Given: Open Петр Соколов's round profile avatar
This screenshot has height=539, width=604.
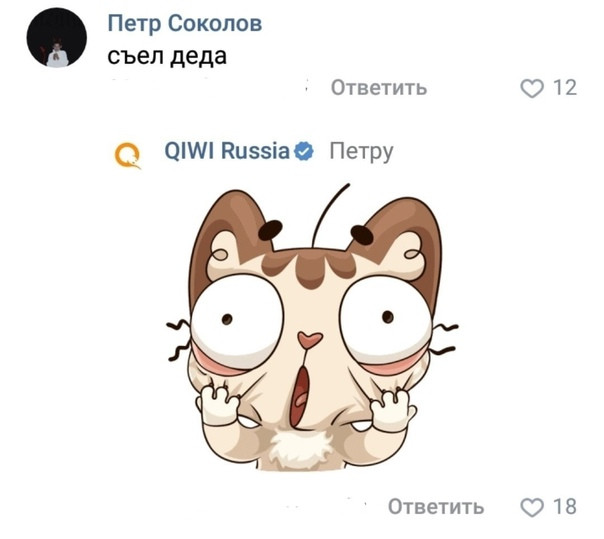Looking at the screenshot, I should (x=57, y=37).
